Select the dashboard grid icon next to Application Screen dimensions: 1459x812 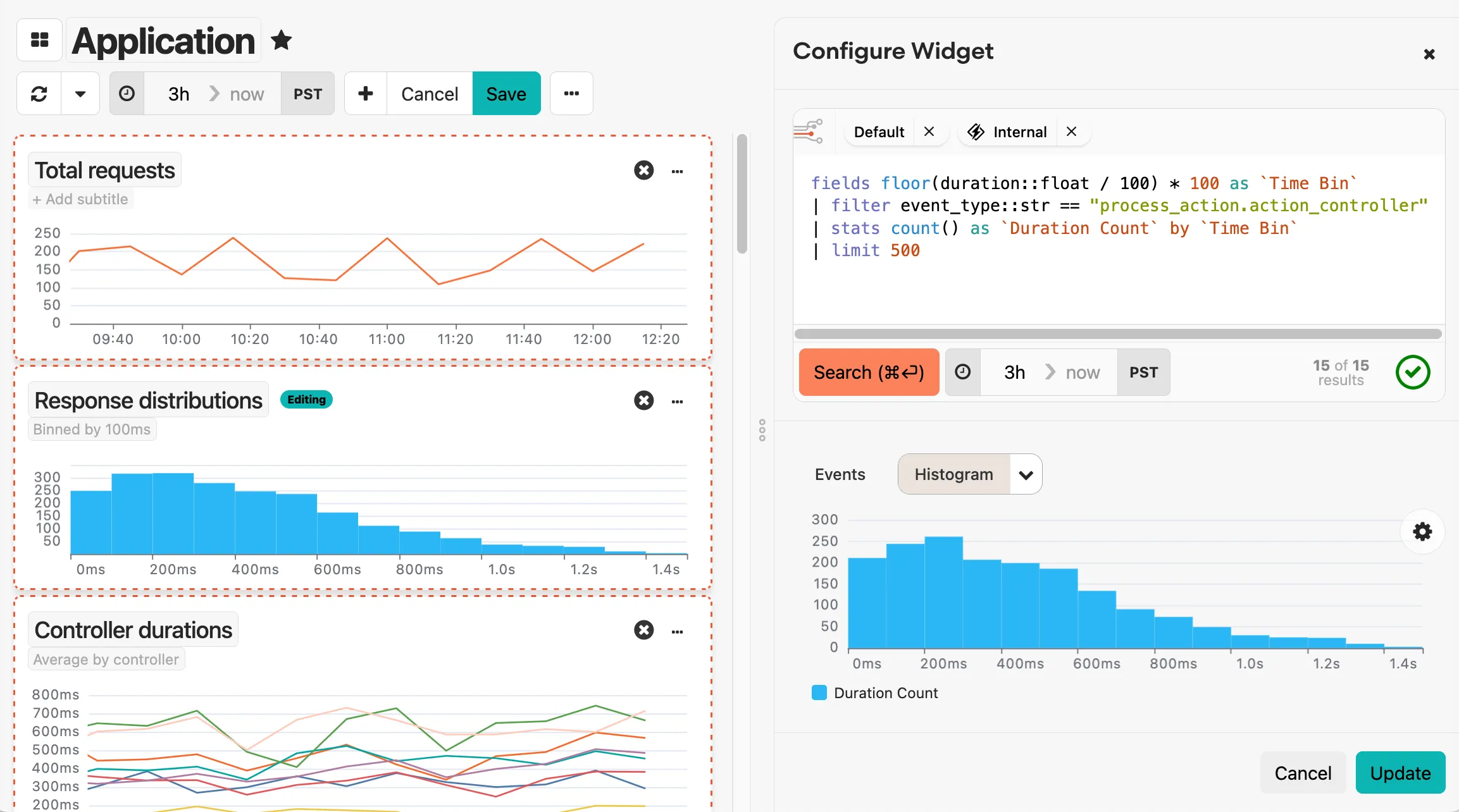39,40
